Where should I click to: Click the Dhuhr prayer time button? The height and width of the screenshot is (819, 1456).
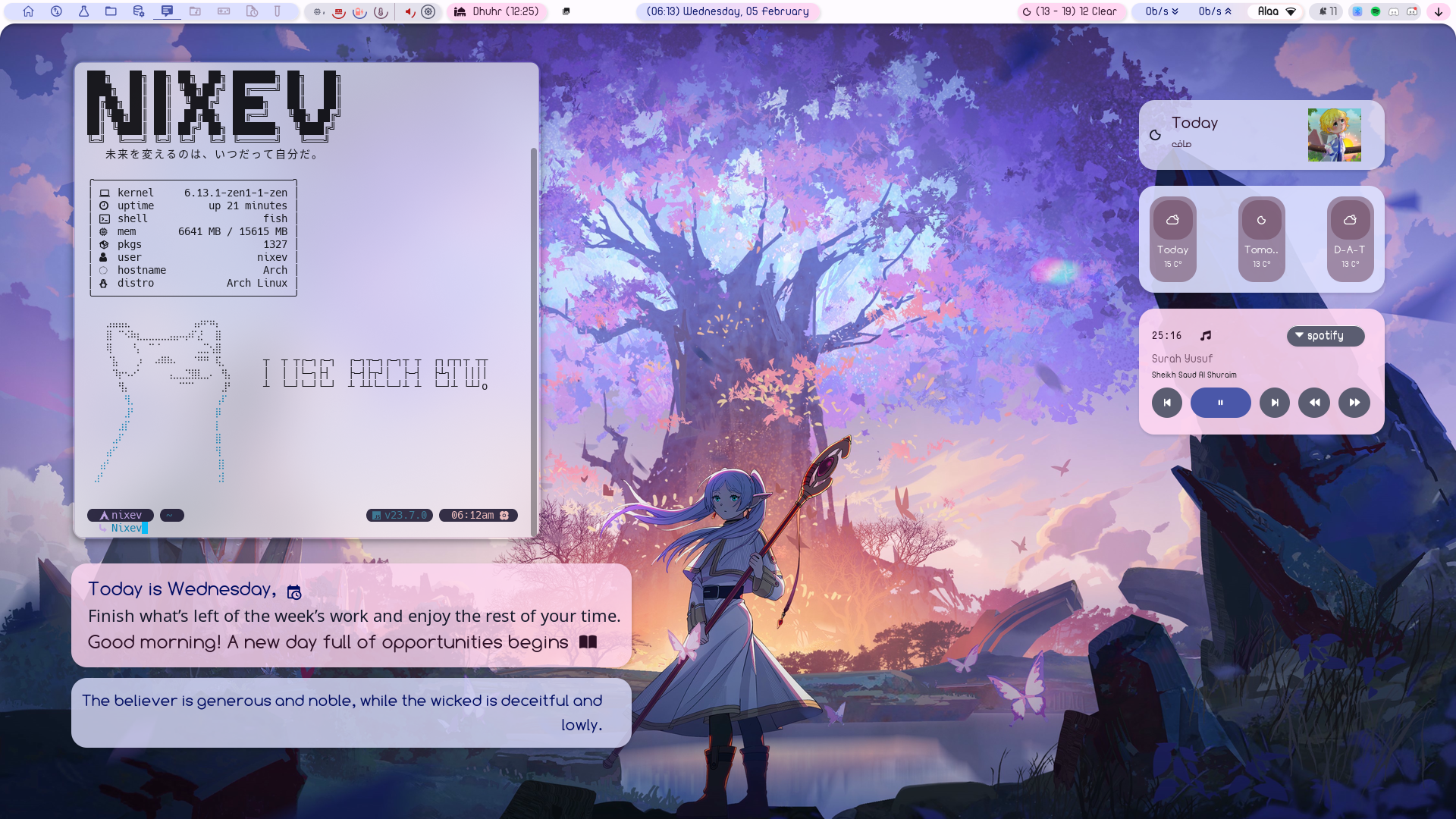pos(497,11)
